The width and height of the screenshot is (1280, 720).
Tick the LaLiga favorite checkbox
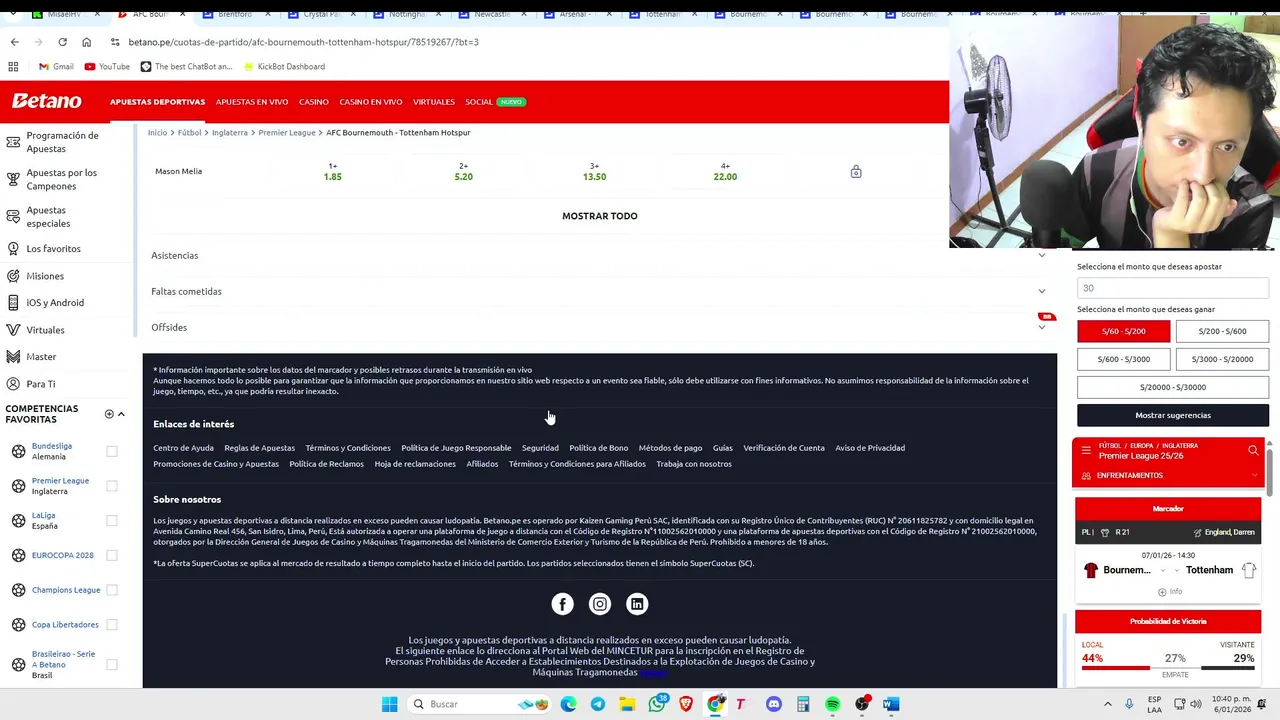click(112, 520)
